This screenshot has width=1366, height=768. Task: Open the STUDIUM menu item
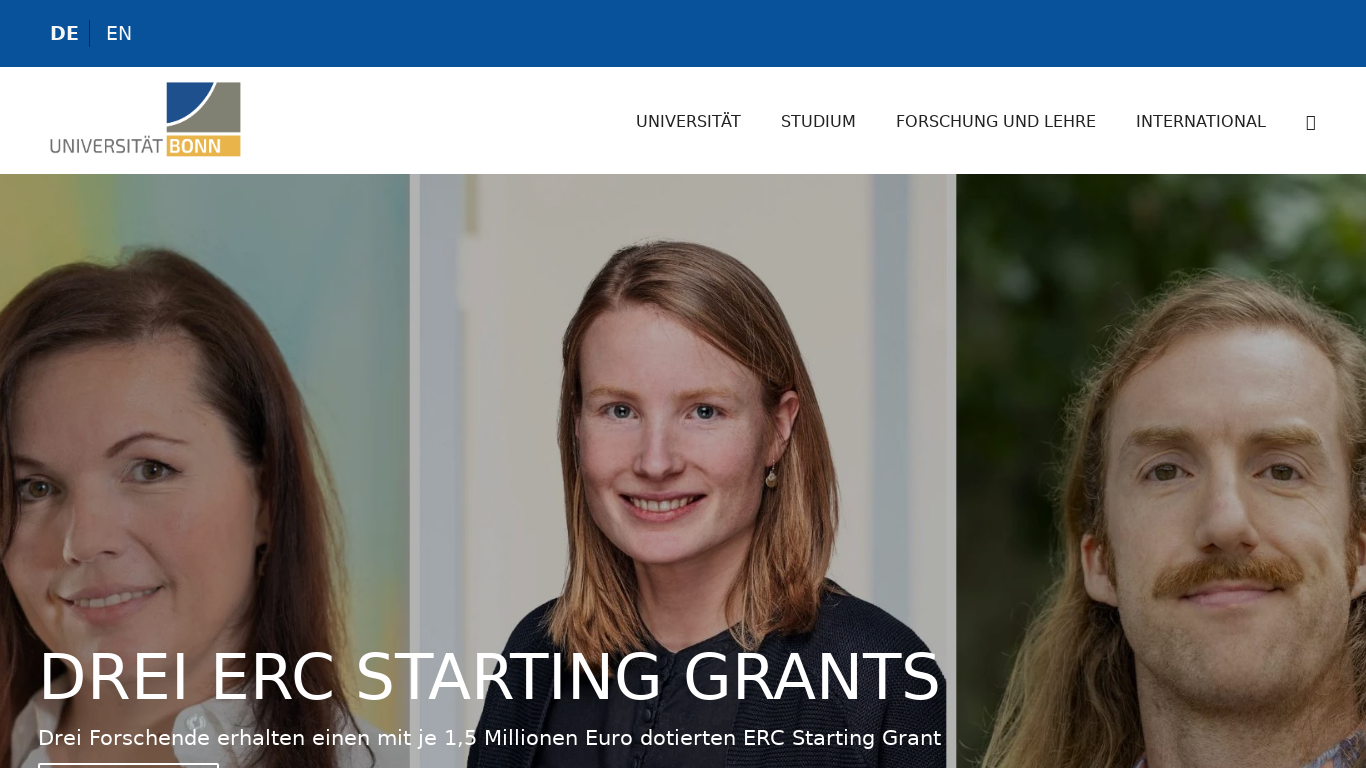pos(818,121)
